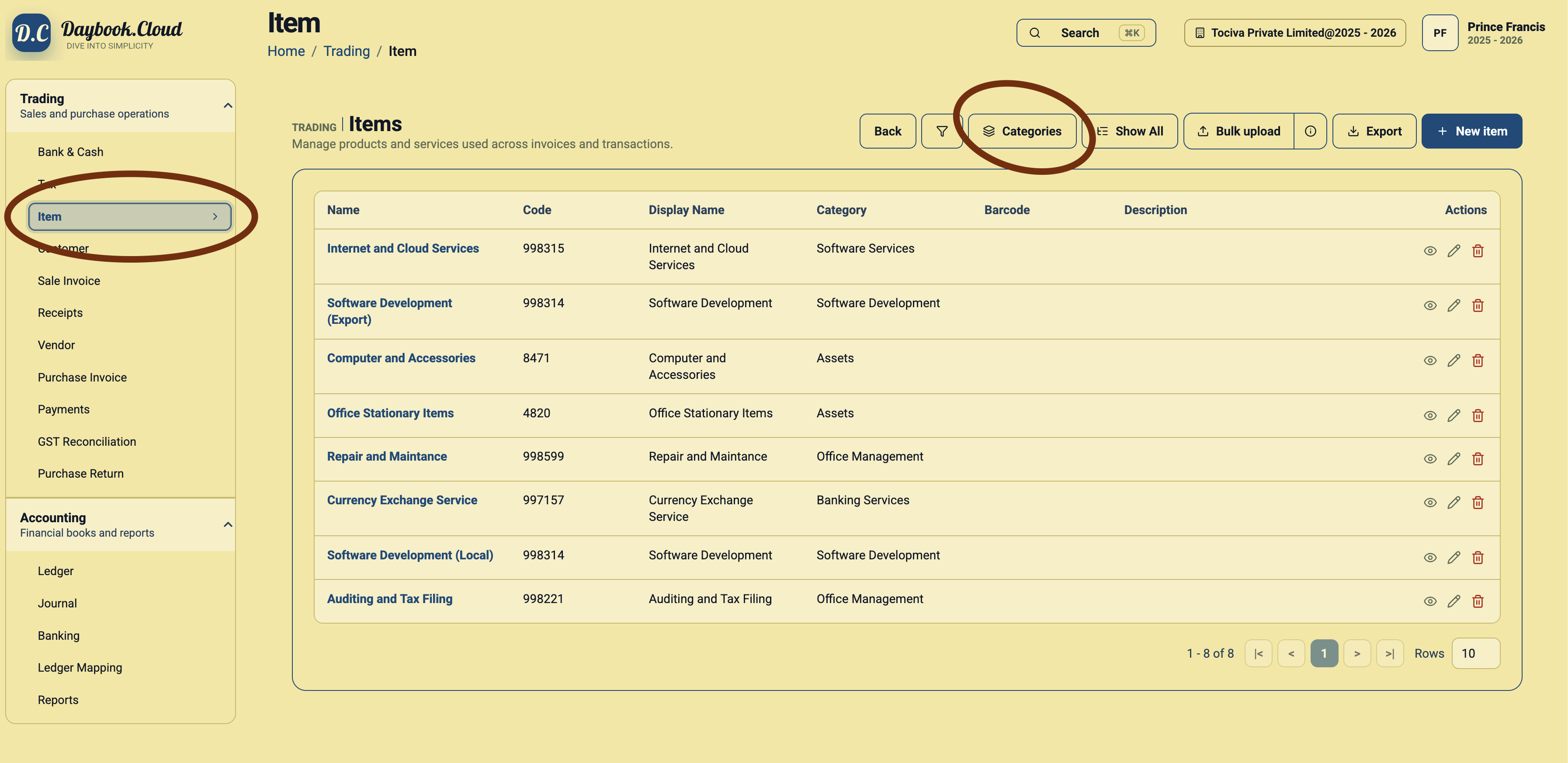The image size is (1568, 763).
Task: Edit Currency Exchange Service item
Action: [1454, 503]
